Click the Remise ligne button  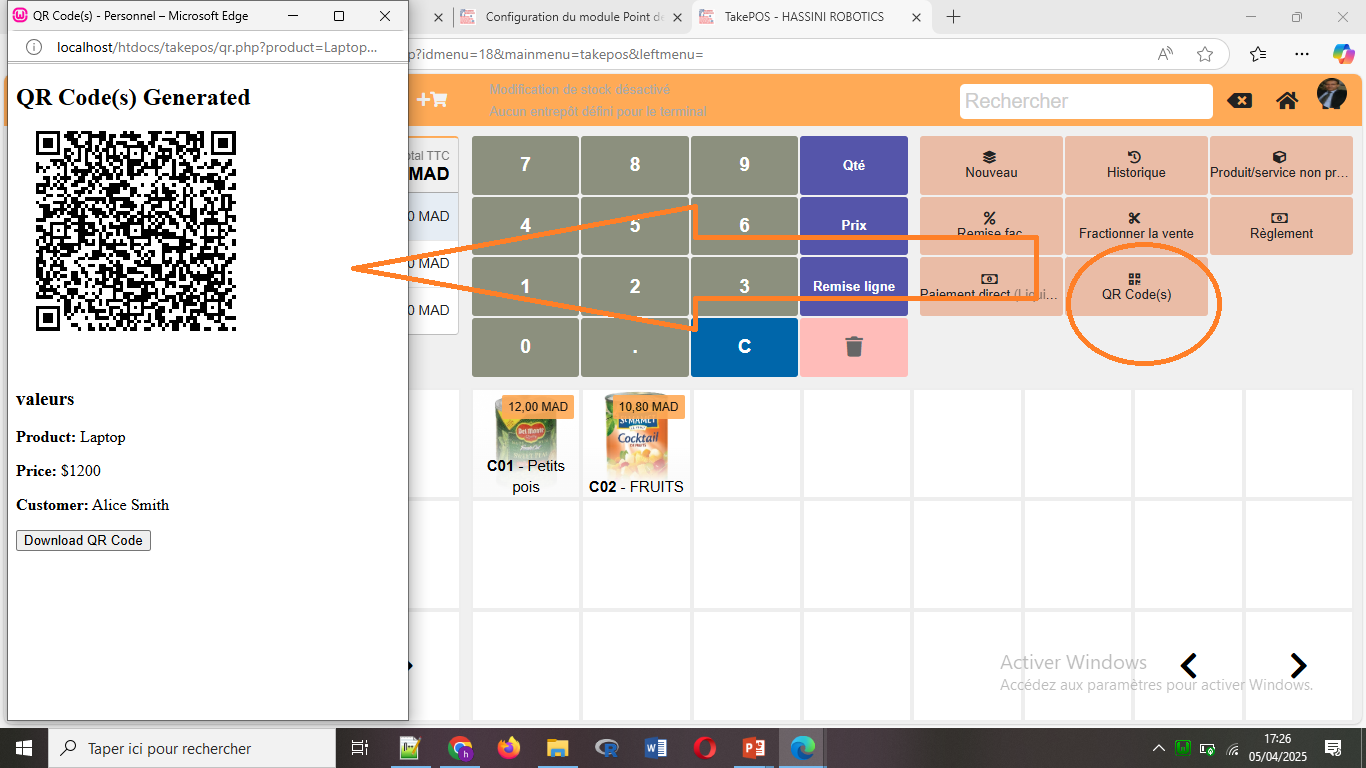coord(854,286)
